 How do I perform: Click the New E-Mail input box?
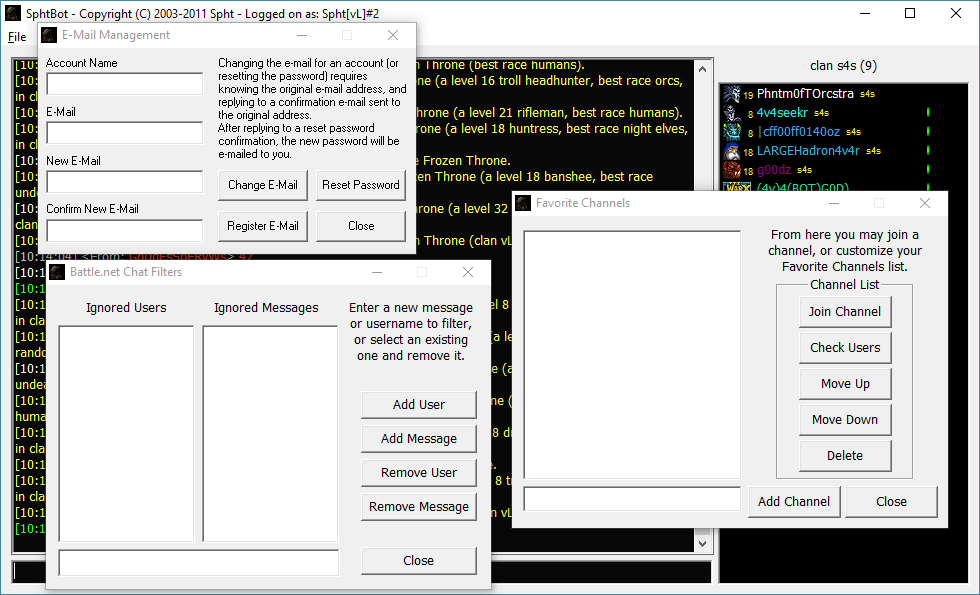click(124, 182)
